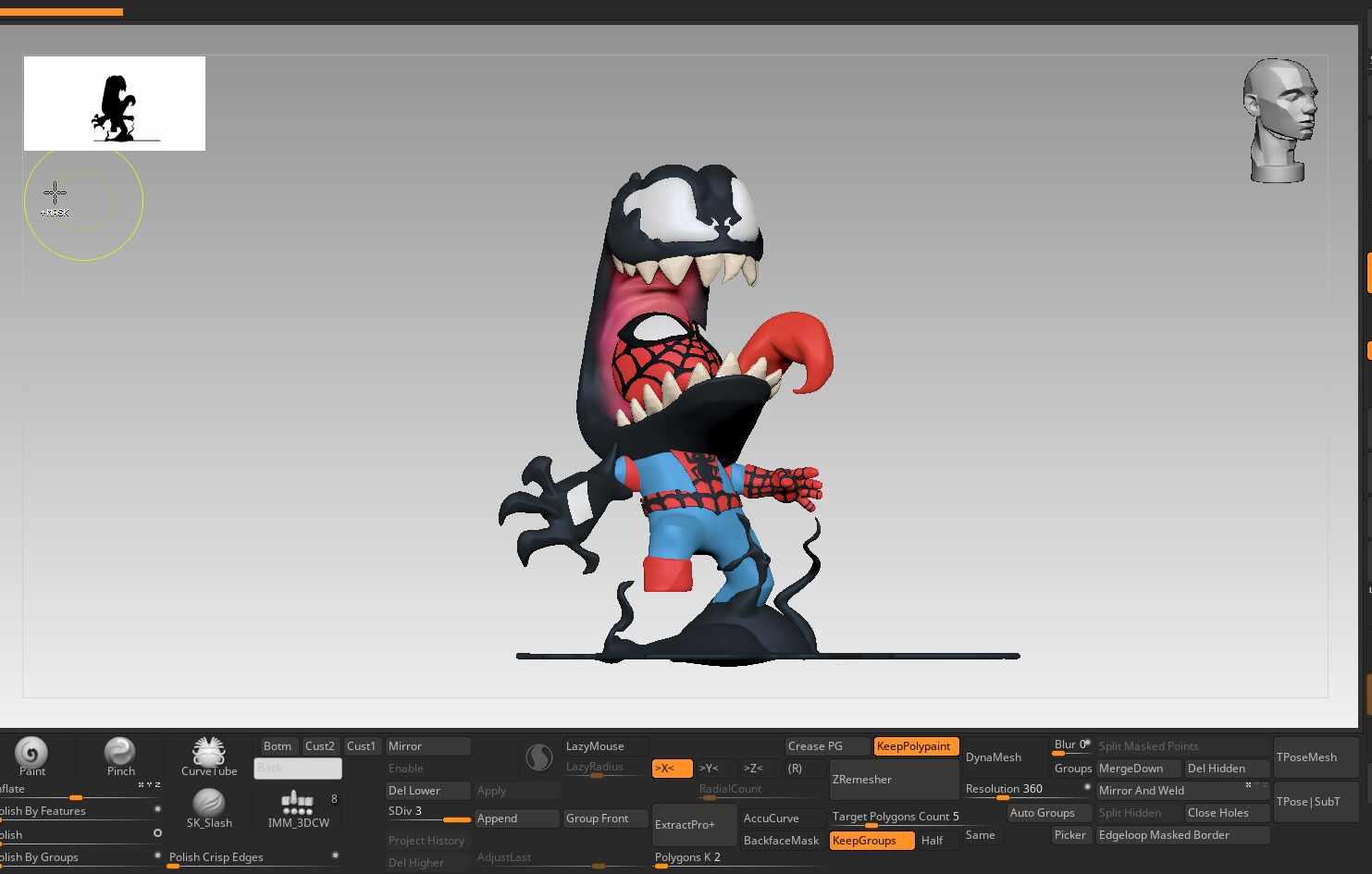Choose the SK_Slash brush
Viewport: 1372px width, 874px height.
coord(209,805)
